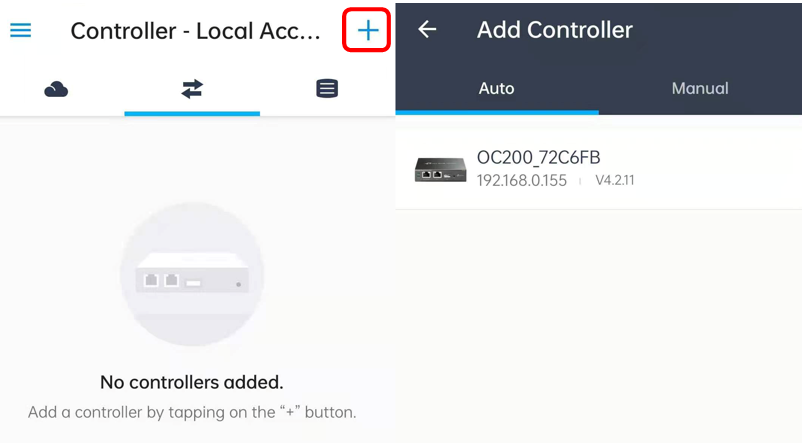Open the list view tab icon
The image size is (803, 443).
tap(327, 89)
